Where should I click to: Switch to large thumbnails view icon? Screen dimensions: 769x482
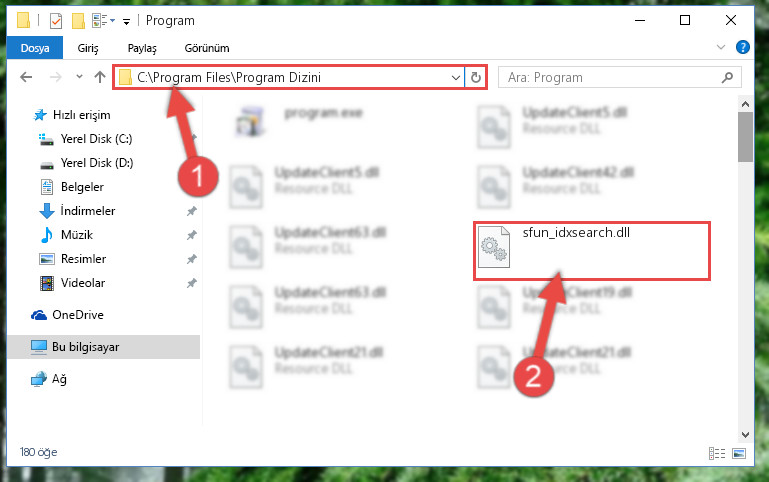click(x=739, y=453)
